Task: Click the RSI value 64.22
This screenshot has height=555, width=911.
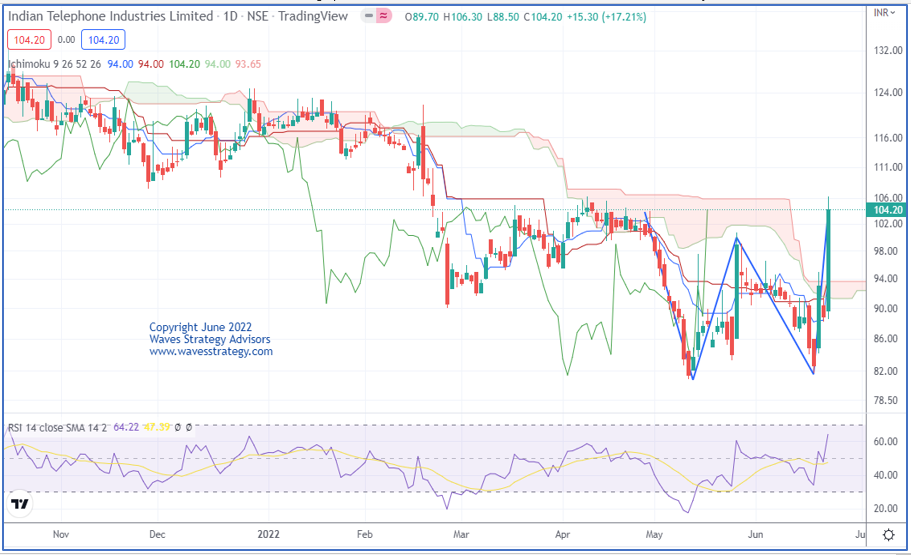Action: tap(126, 427)
